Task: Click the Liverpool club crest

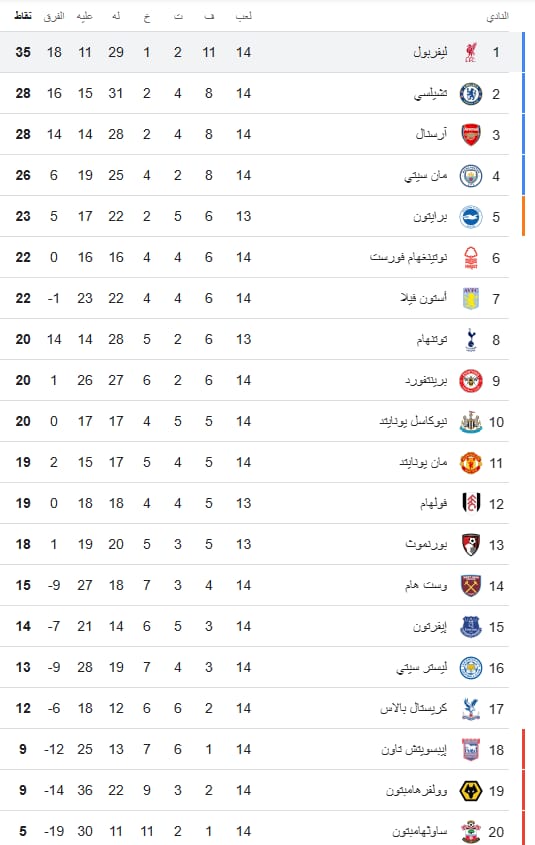Action: (471, 52)
